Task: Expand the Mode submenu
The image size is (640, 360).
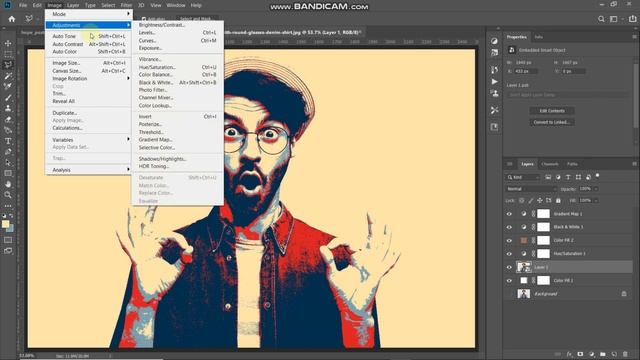Action: [x=88, y=14]
